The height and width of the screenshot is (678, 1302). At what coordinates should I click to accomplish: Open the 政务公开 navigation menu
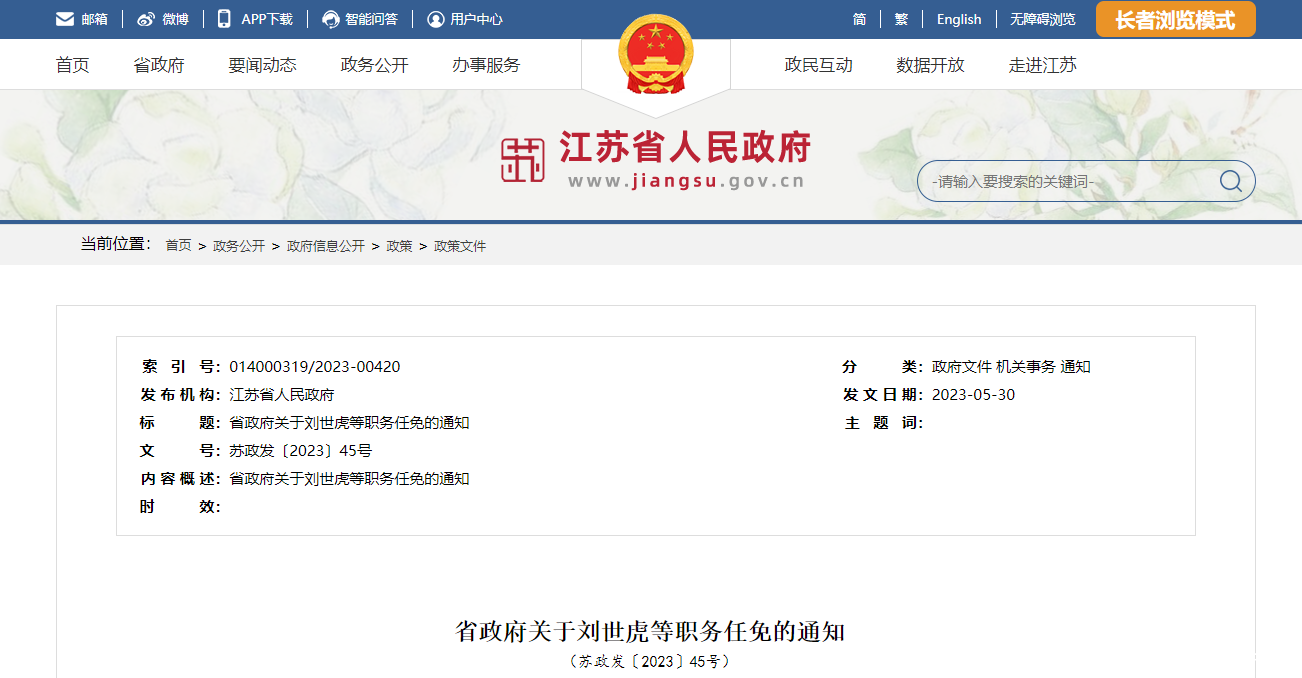[373, 64]
